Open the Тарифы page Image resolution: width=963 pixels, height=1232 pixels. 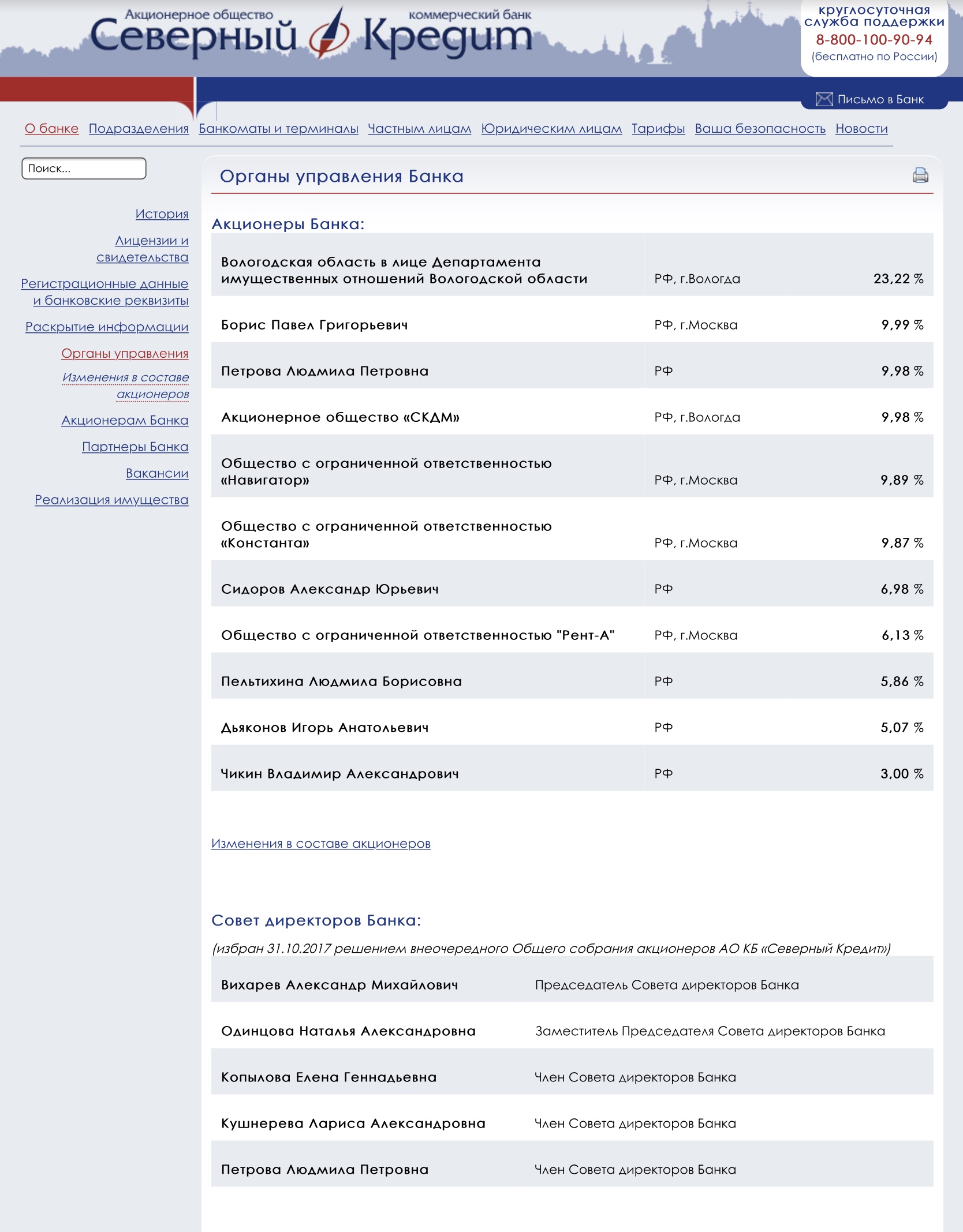(658, 129)
